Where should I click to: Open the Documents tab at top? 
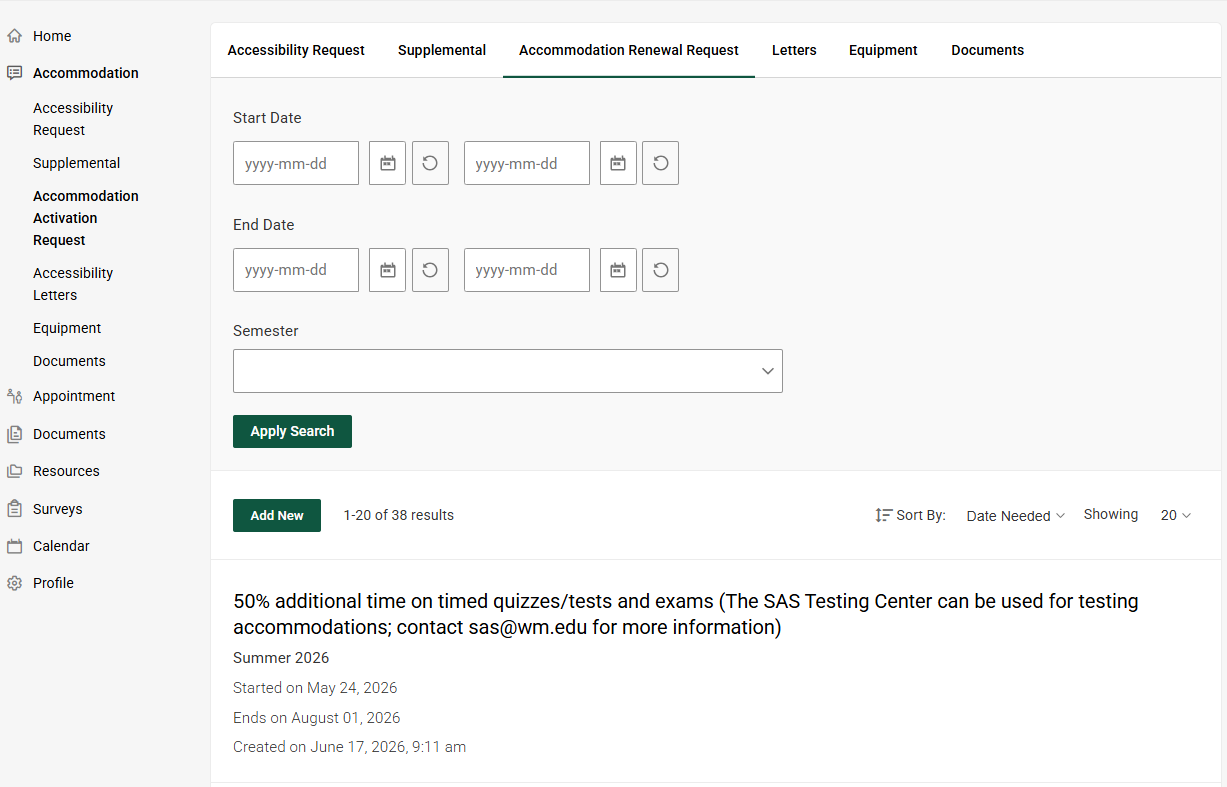(x=987, y=50)
